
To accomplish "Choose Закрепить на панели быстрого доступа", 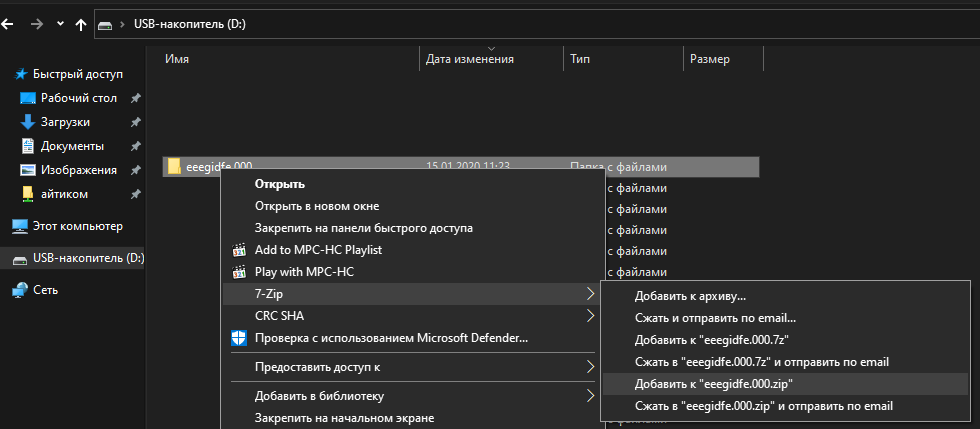I will [x=364, y=228].
